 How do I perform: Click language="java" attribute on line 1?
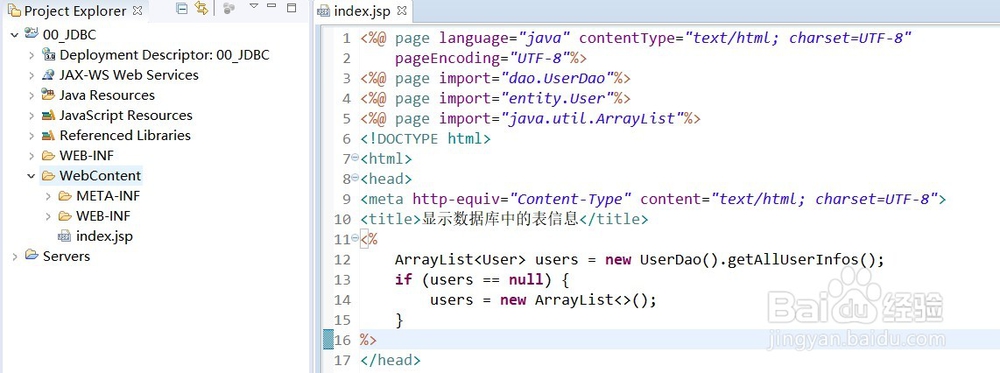[504, 38]
